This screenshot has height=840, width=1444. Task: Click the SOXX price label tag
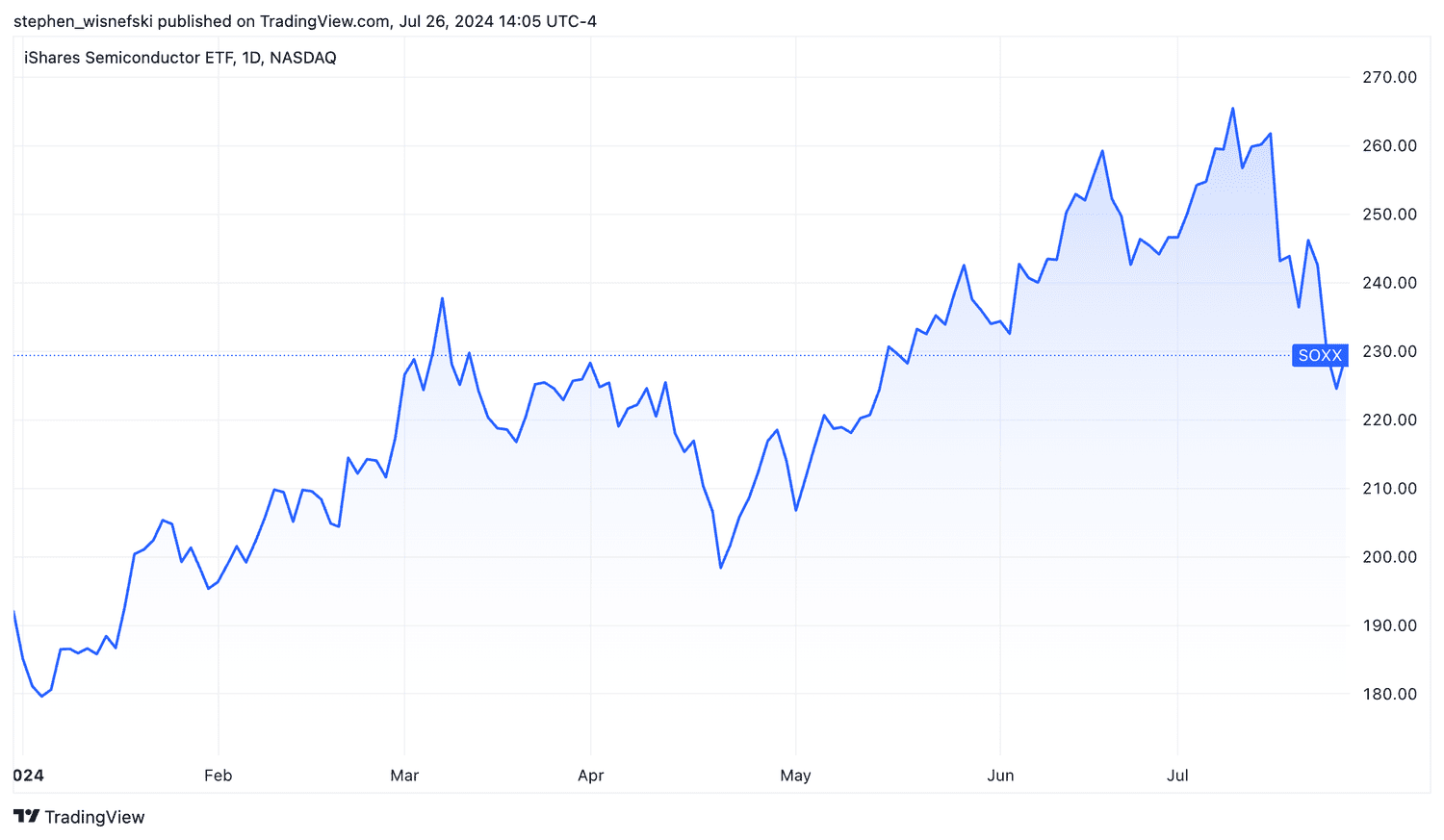[1319, 355]
